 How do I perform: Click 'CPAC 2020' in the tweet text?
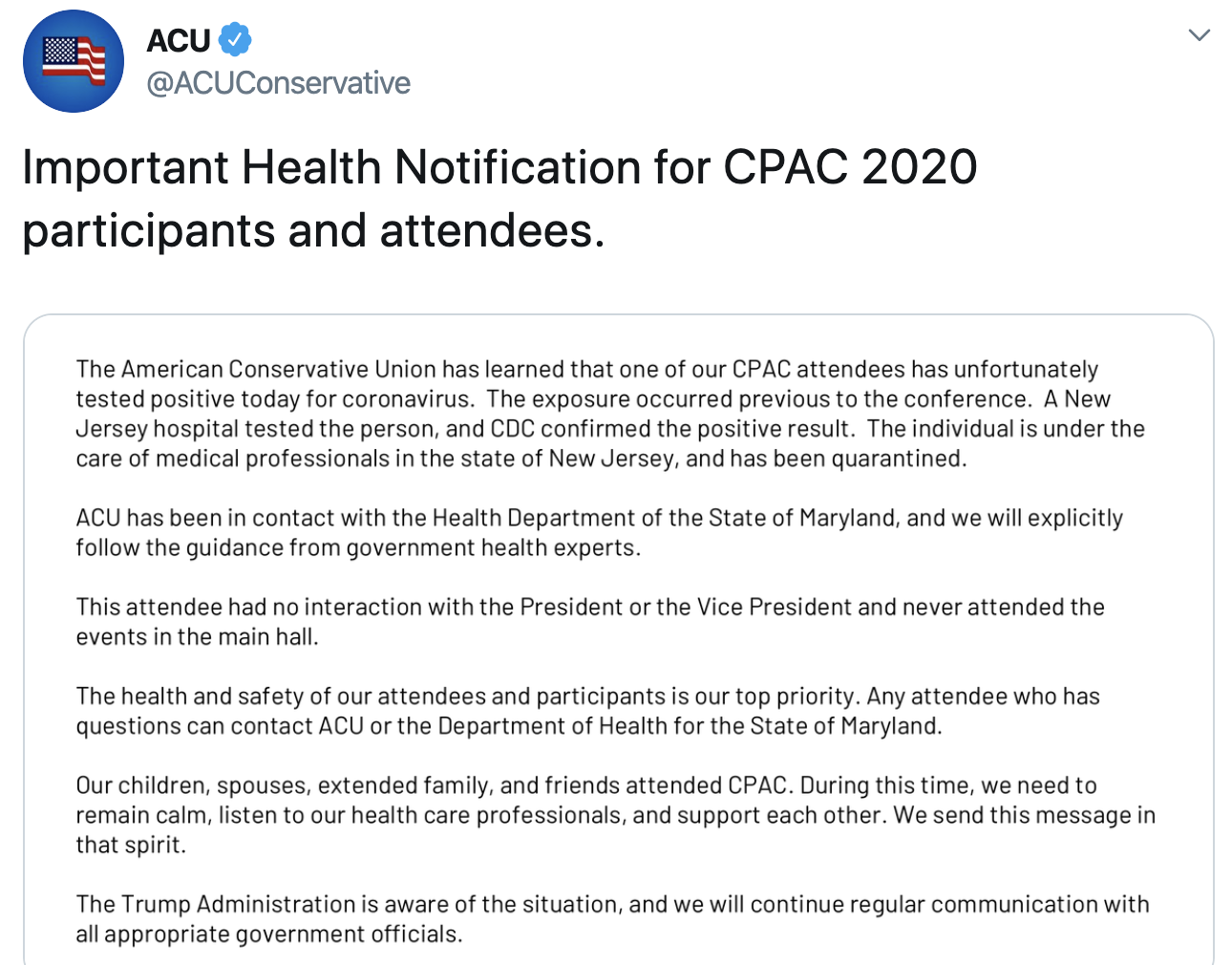click(850, 167)
